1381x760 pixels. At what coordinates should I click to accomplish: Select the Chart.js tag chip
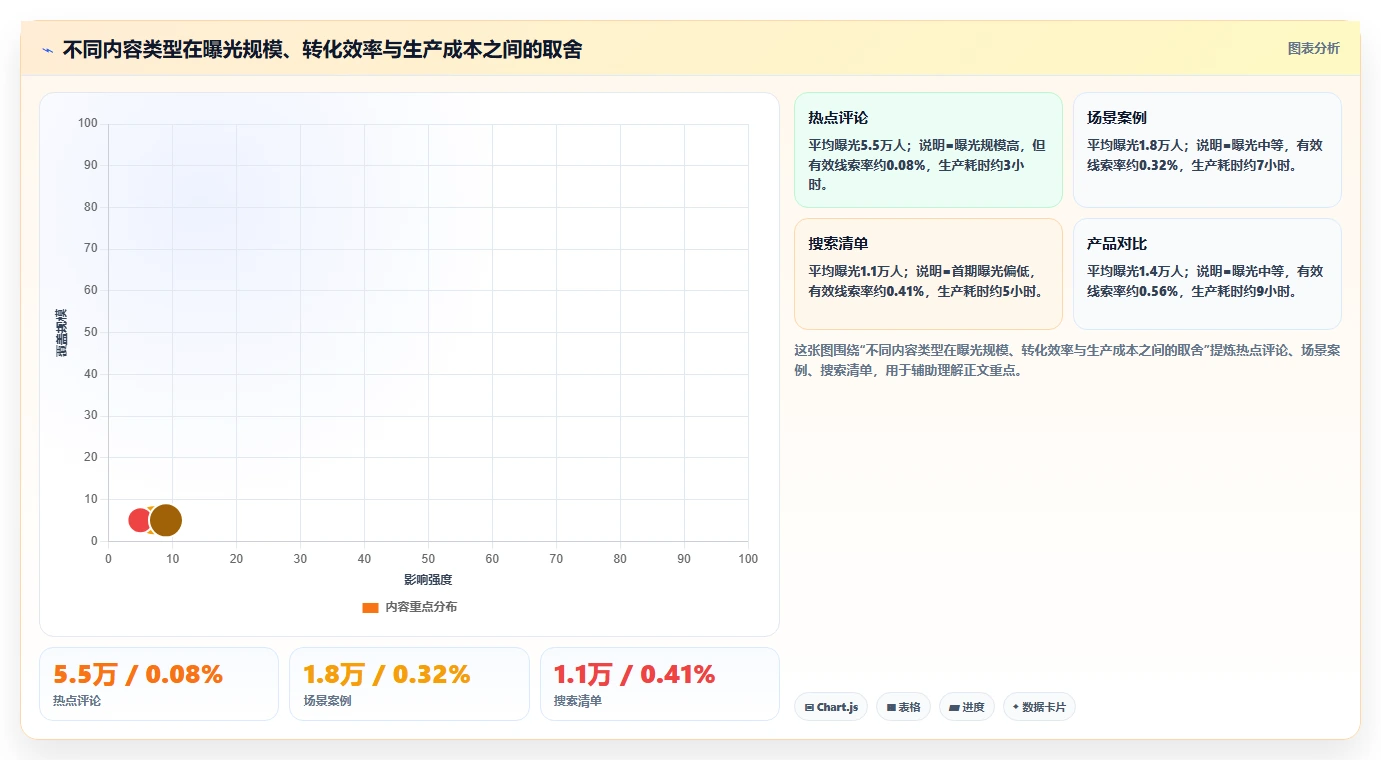click(831, 707)
